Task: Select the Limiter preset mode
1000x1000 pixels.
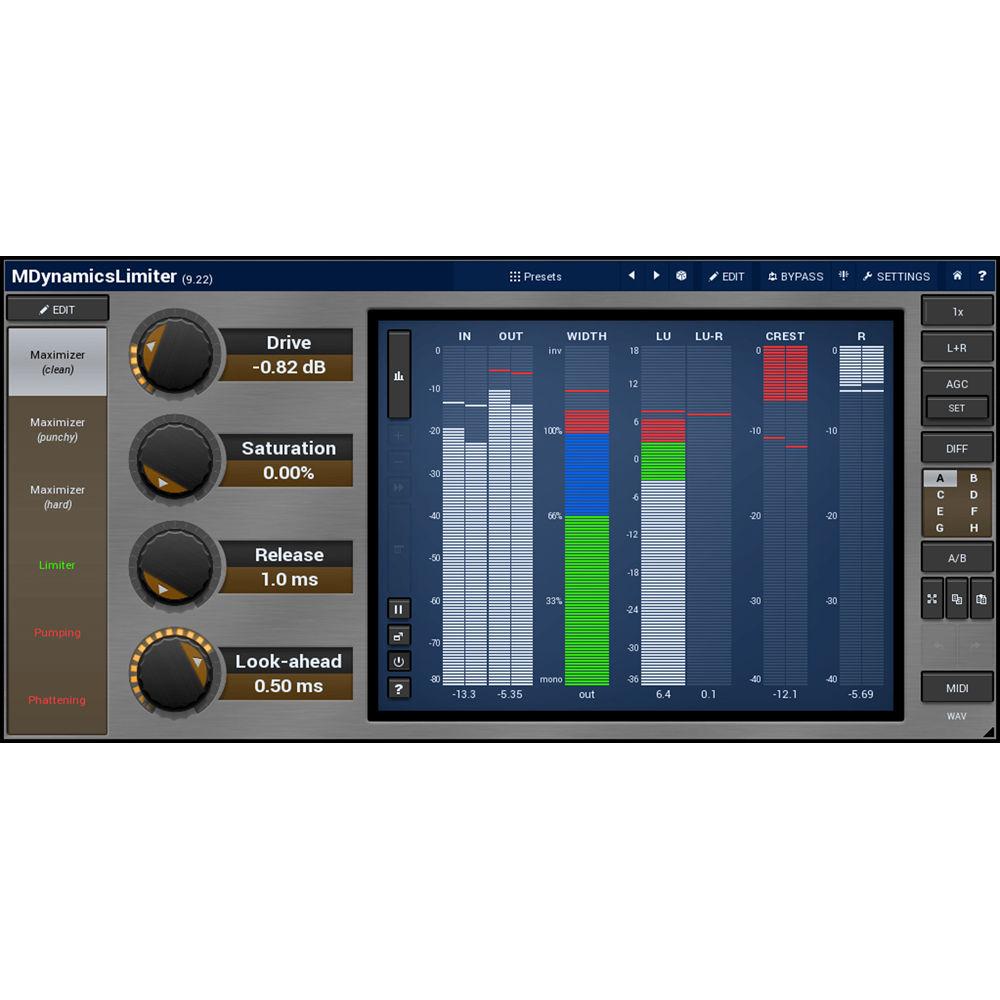Action: coord(57,565)
